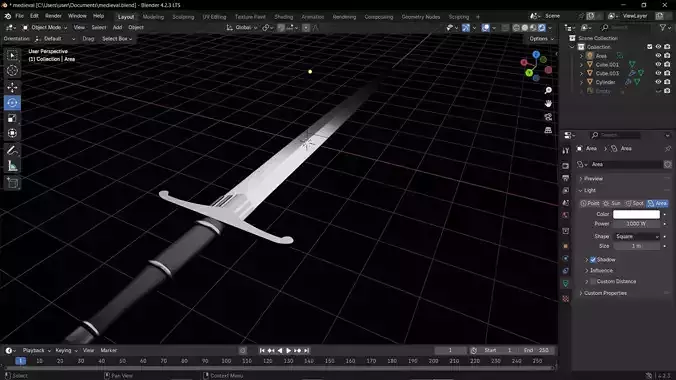Open the Render menu

pyautogui.click(x=53, y=16)
